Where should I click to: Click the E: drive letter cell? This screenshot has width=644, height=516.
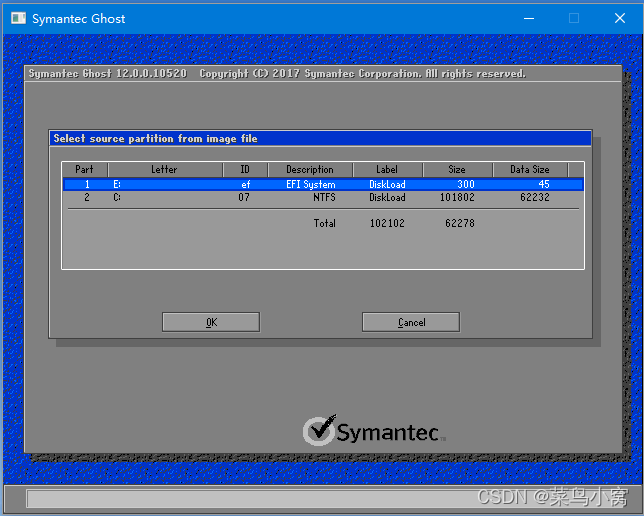tap(117, 184)
